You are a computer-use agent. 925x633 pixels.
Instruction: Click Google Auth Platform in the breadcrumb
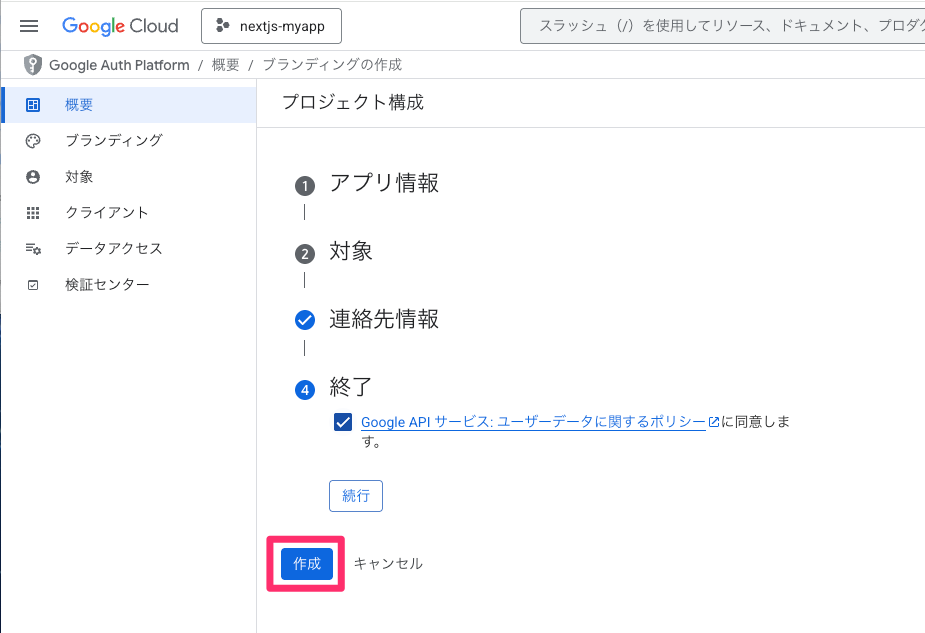(x=120, y=64)
